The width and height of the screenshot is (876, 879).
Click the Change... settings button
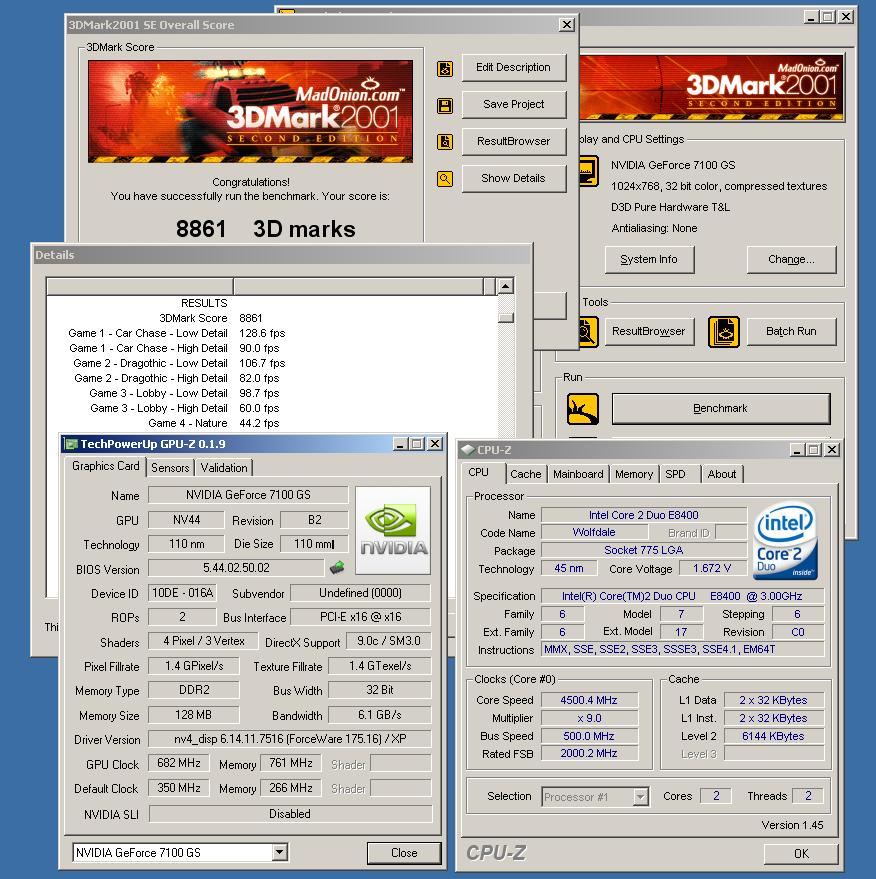(791, 260)
